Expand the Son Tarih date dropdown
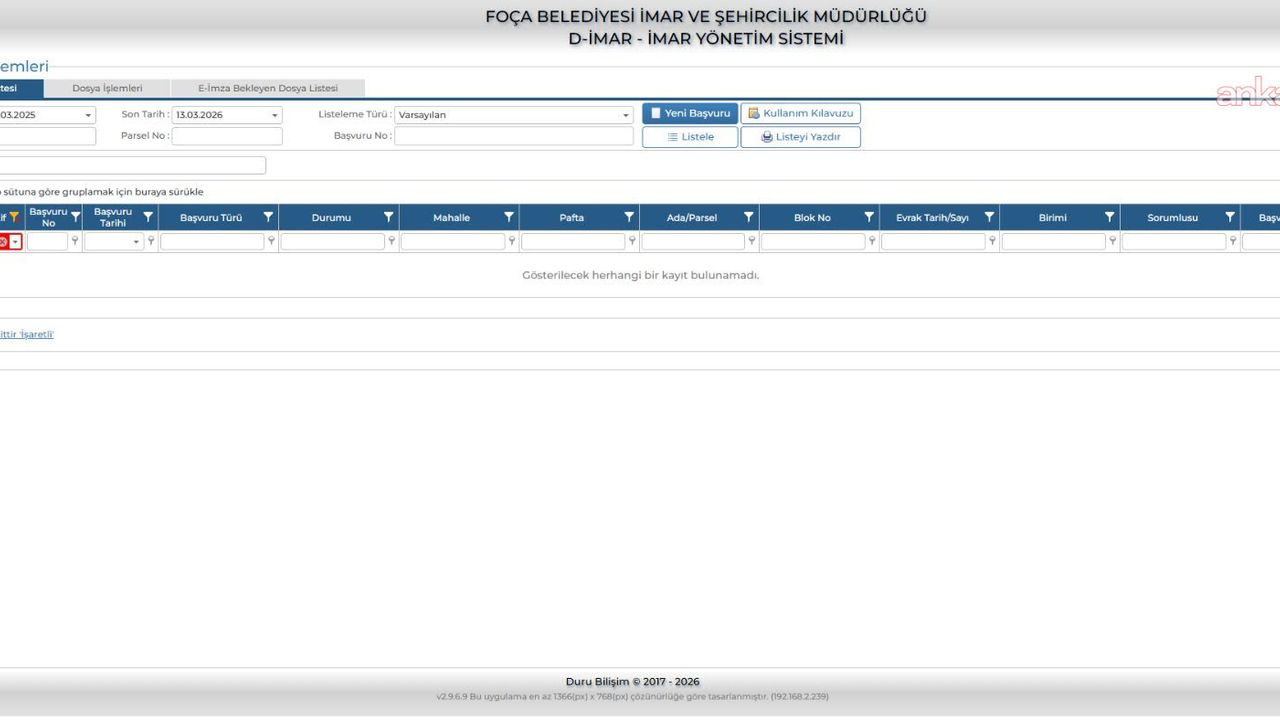Viewport: 1280px width, 720px height. point(275,115)
